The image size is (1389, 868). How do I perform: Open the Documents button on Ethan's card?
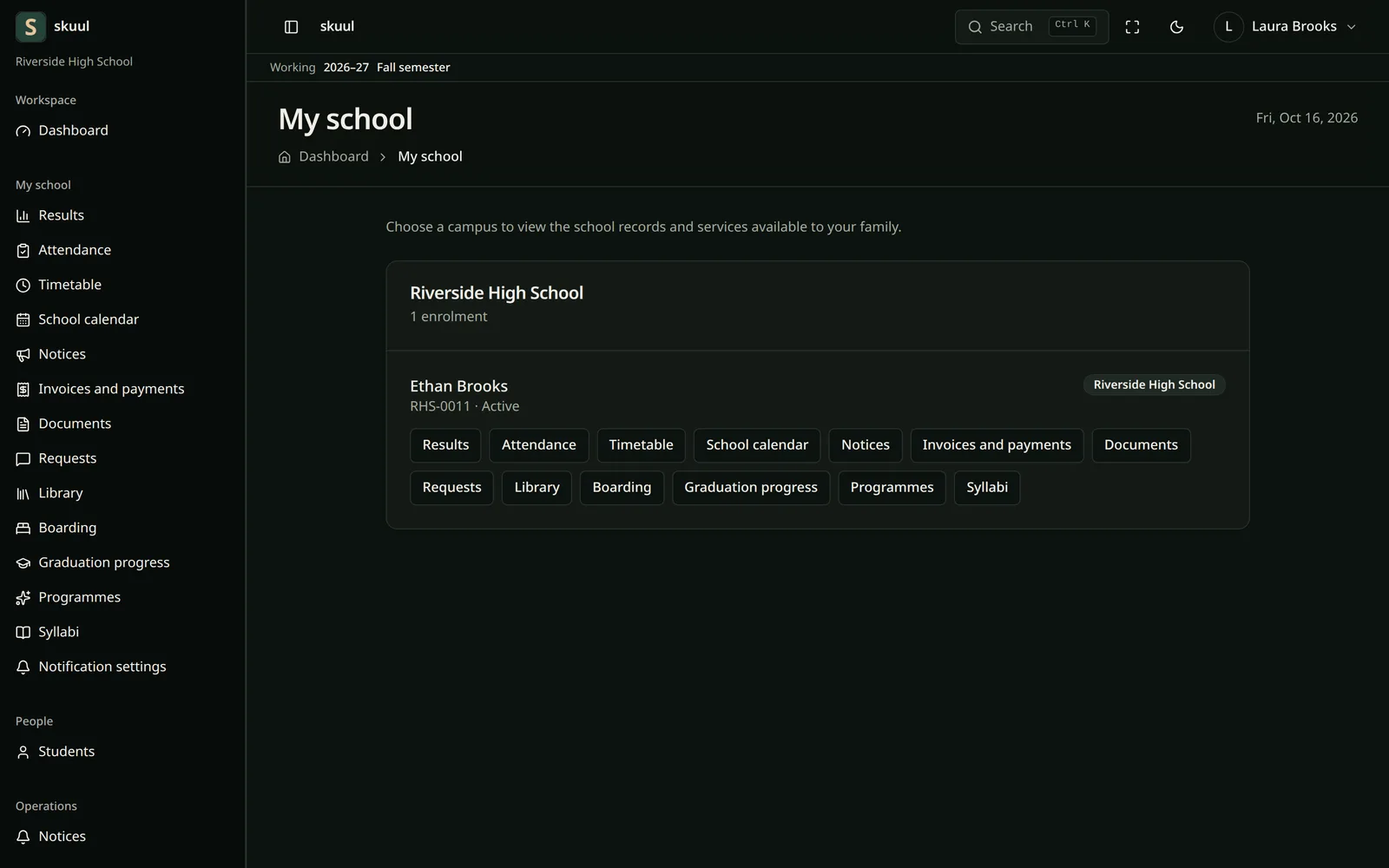pos(1141,445)
